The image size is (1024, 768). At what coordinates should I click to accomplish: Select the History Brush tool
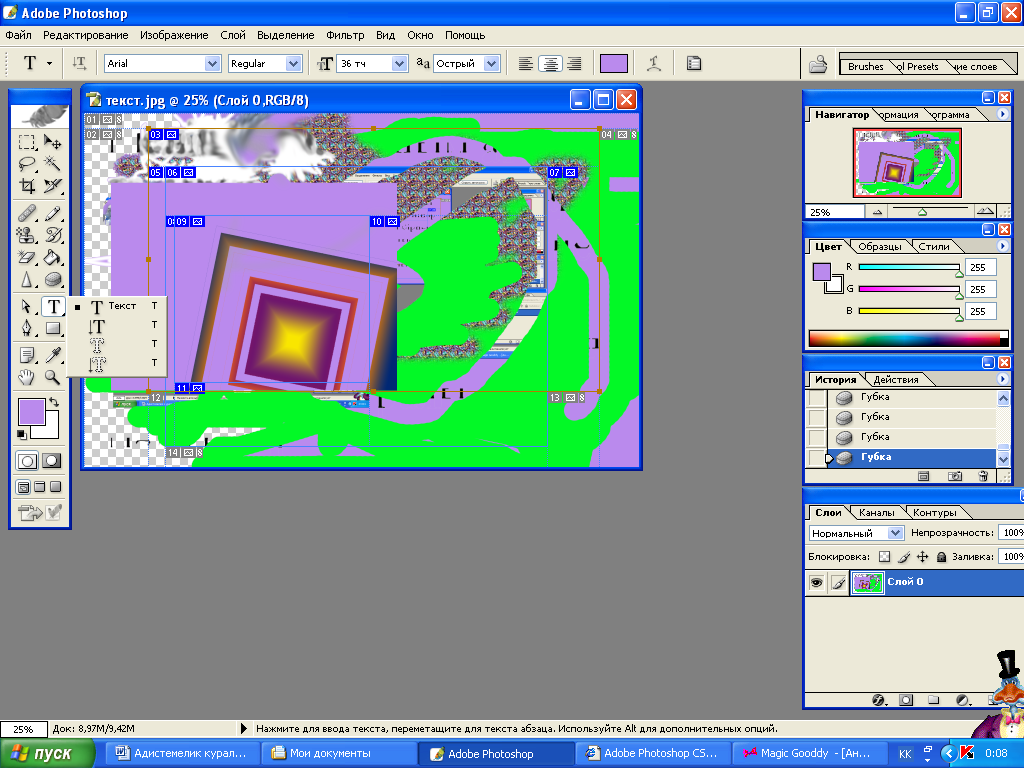pos(53,235)
